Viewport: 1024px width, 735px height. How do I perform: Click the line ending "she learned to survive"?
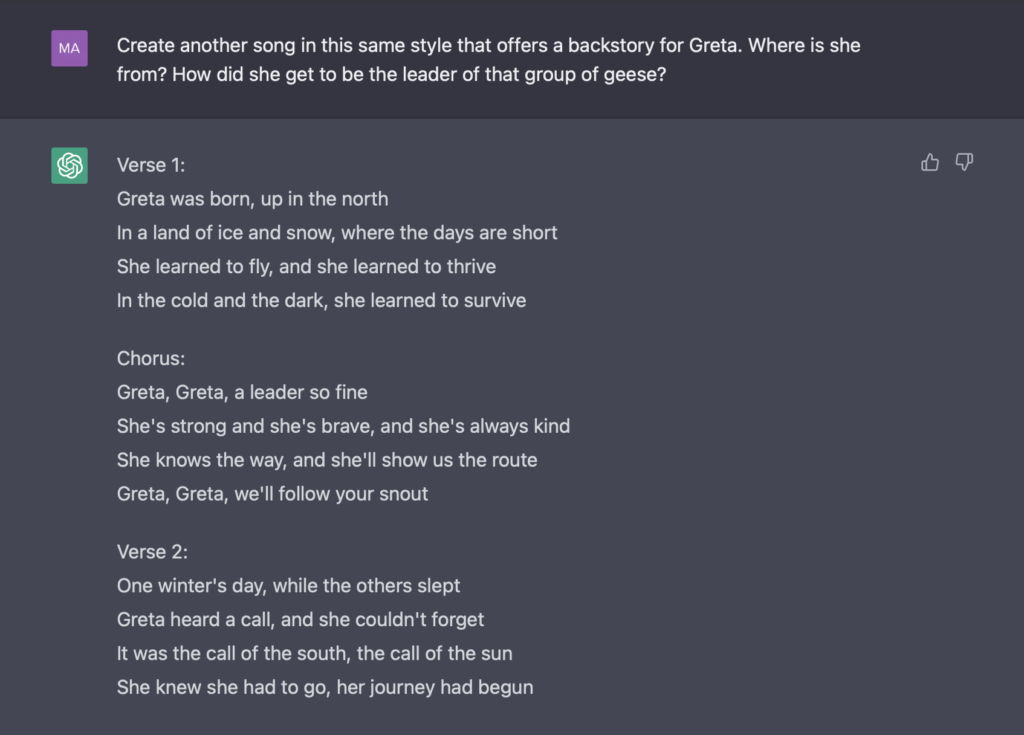321,300
